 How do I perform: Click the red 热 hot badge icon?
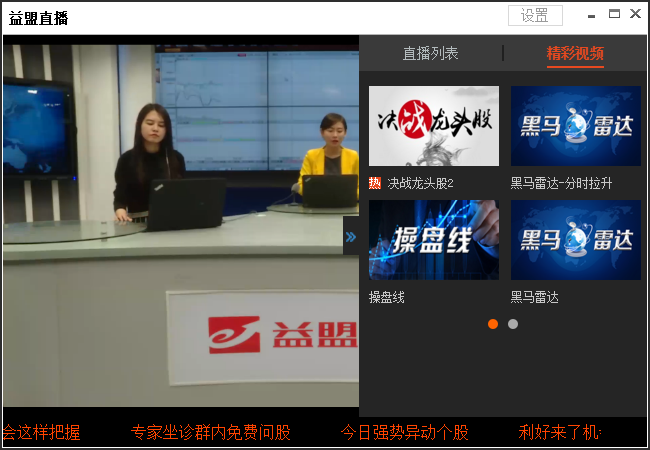(375, 183)
